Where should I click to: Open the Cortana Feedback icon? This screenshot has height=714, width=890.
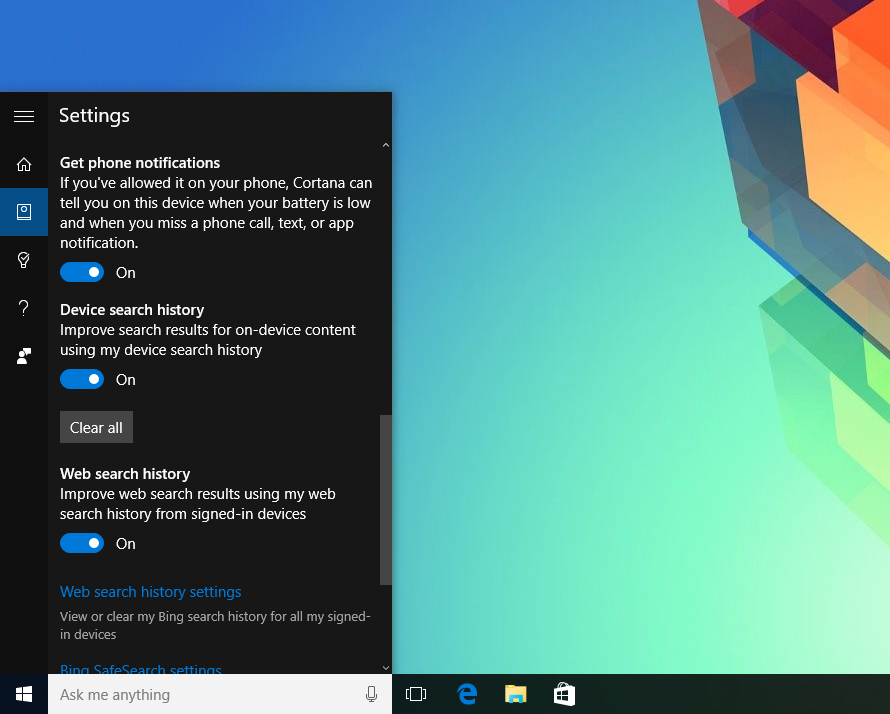(24, 356)
